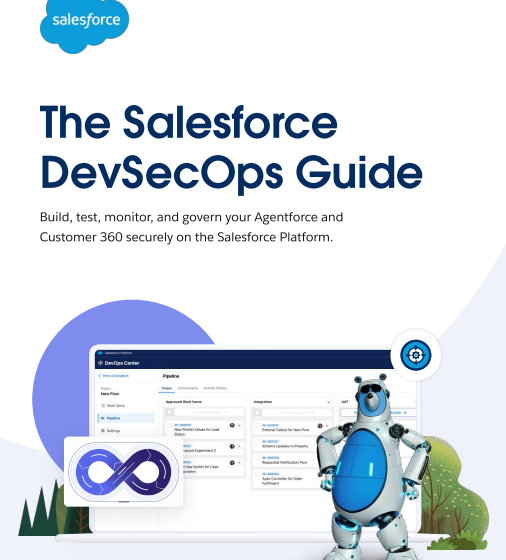
Task: Click the Salesforce cloud logo at top
Action: [84, 25]
